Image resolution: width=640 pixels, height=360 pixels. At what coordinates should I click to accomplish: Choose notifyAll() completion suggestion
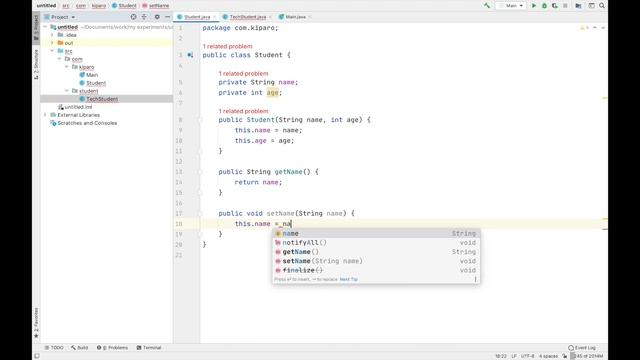coord(376,242)
